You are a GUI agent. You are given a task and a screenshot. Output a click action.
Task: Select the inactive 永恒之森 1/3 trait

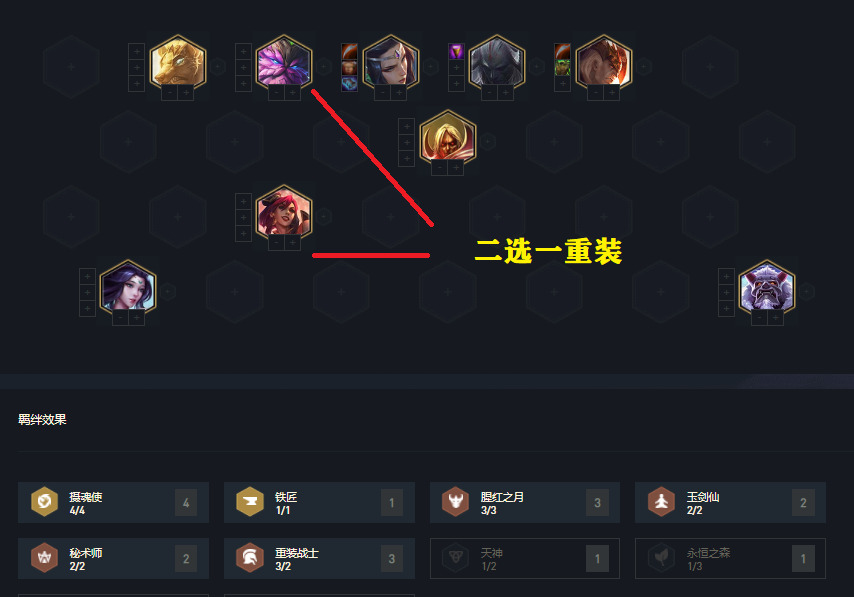click(730, 558)
